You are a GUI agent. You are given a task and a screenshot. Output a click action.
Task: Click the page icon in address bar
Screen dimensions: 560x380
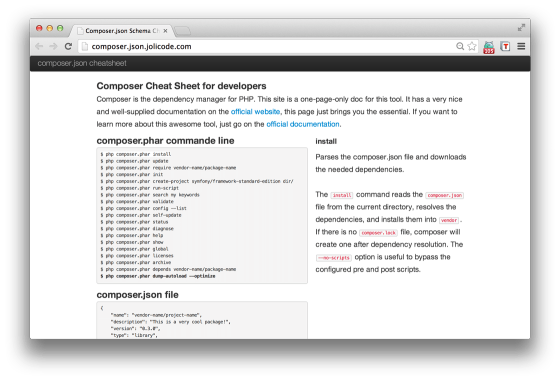[85, 46]
